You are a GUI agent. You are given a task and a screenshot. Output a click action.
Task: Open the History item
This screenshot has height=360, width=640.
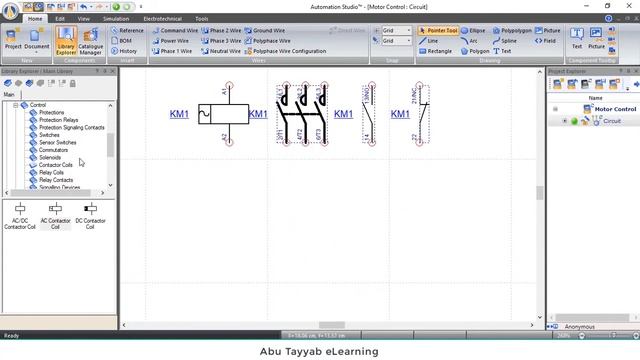[x=124, y=51]
